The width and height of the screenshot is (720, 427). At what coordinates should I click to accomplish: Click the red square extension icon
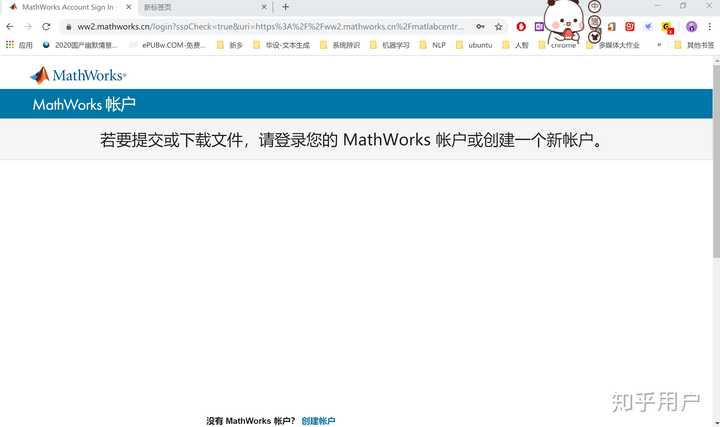[630, 27]
